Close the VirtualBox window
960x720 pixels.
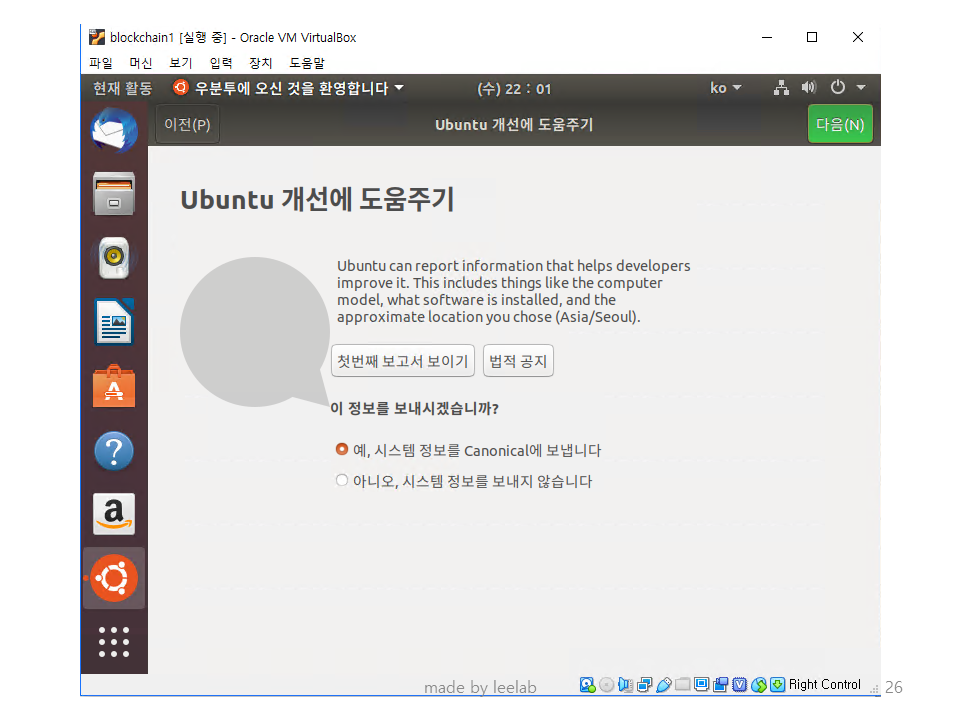pyautogui.click(x=858, y=37)
